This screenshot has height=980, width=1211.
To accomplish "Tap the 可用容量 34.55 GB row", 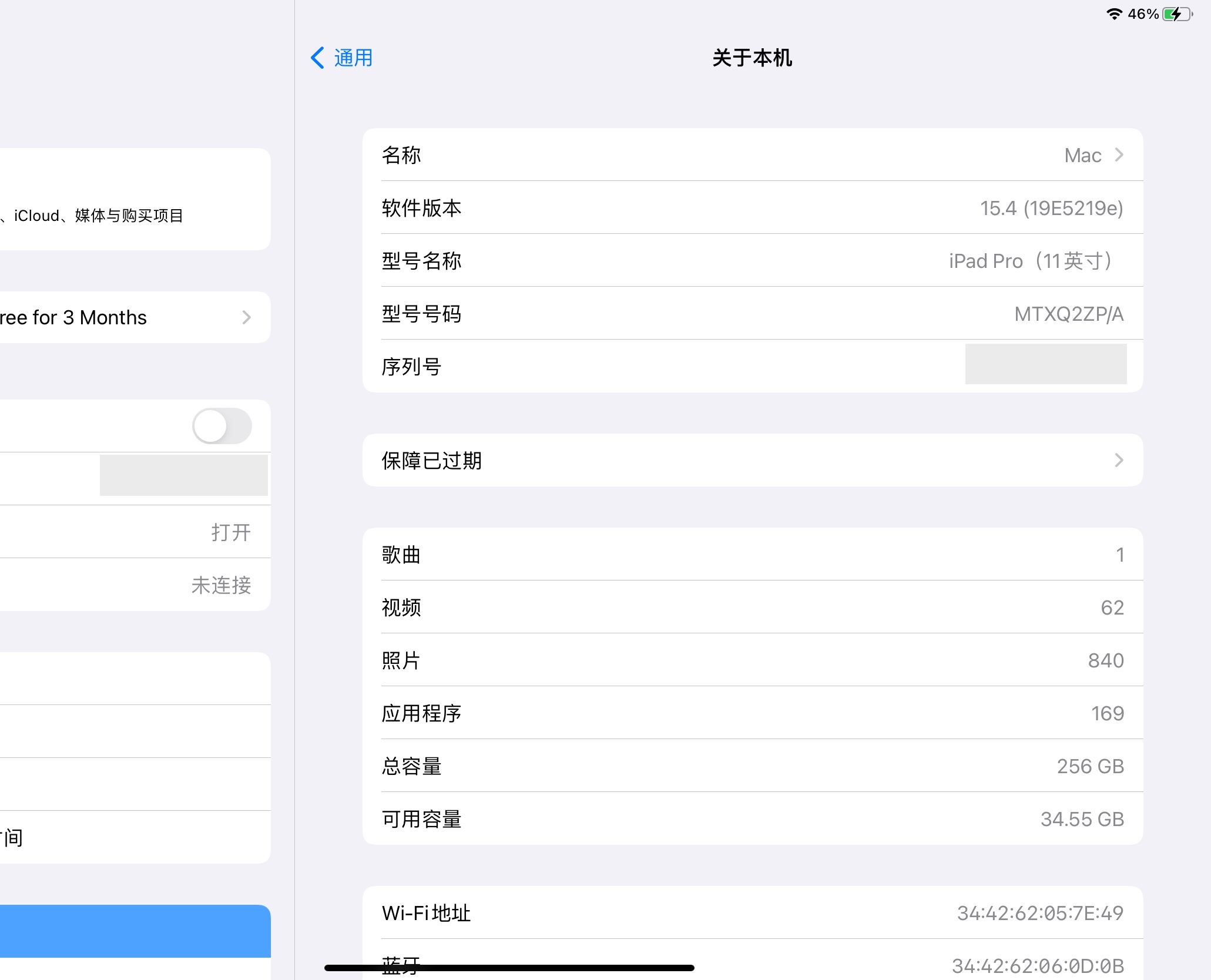I will (752, 818).
